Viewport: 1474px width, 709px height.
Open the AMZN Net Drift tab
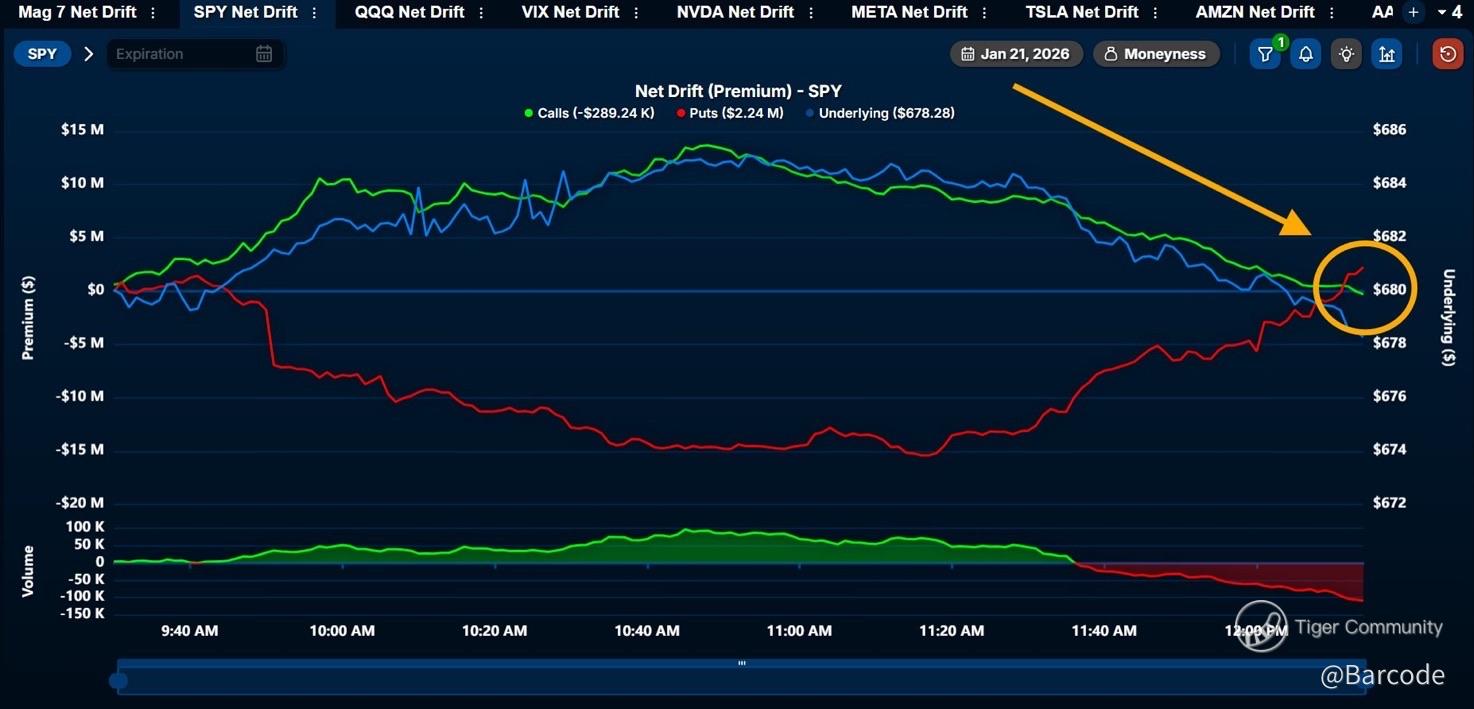(x=1255, y=12)
